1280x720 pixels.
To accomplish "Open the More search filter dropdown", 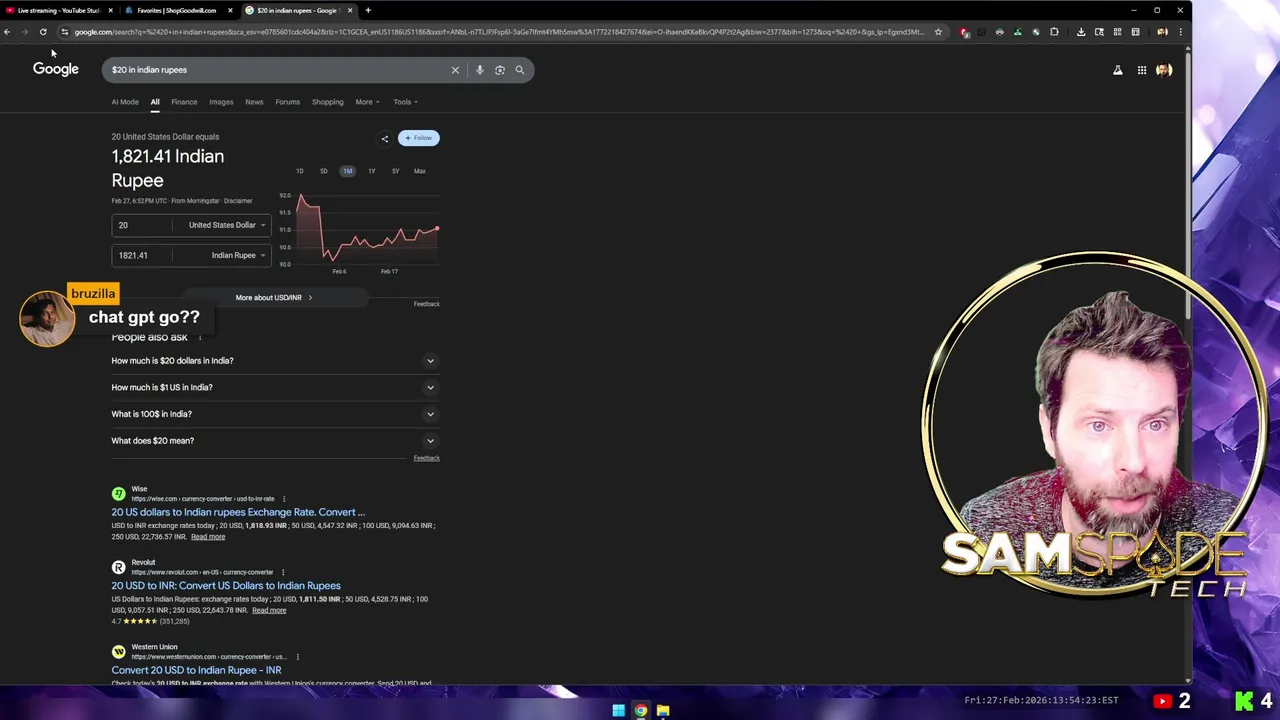I will click(367, 102).
